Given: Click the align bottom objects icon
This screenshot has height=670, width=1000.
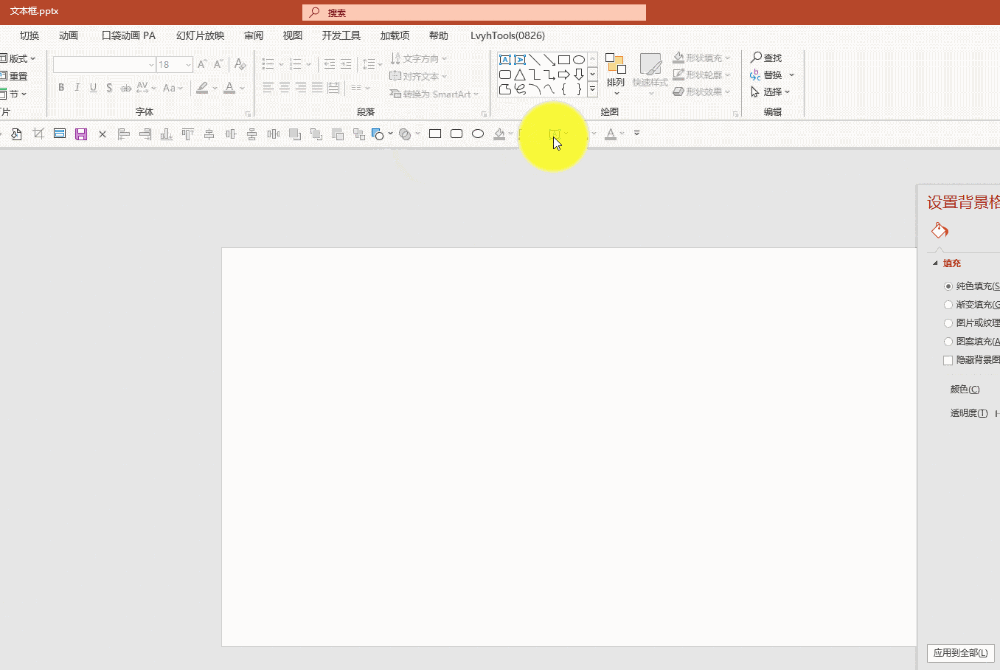Looking at the screenshot, I should point(166,134).
